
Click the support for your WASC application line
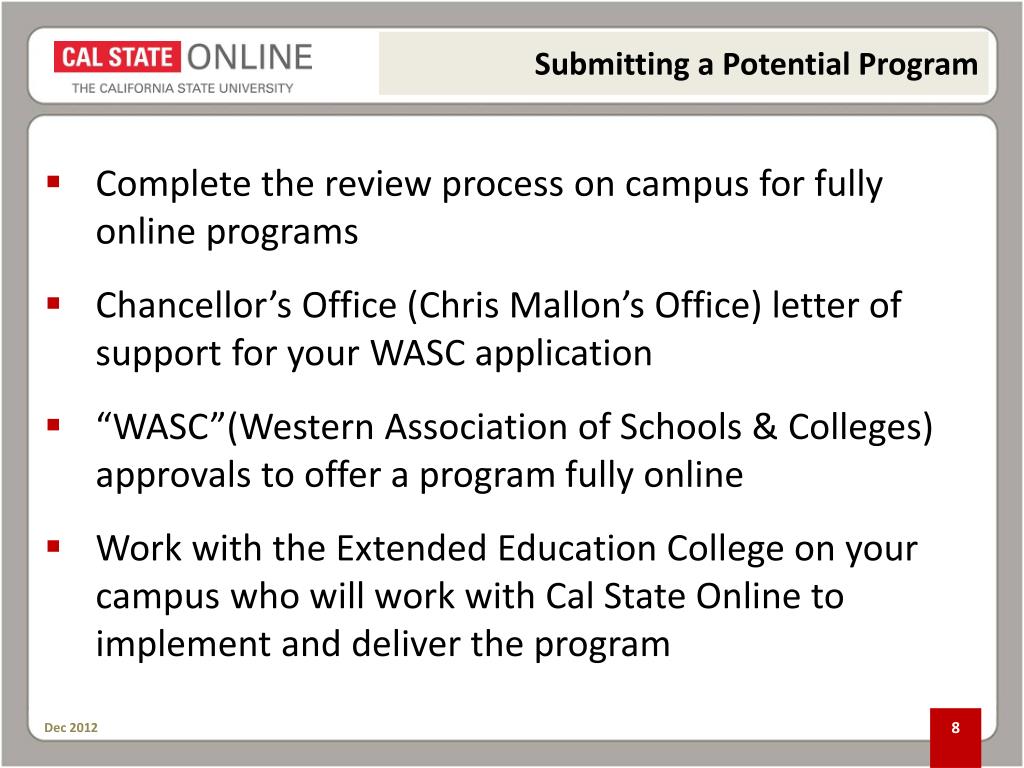(374, 354)
